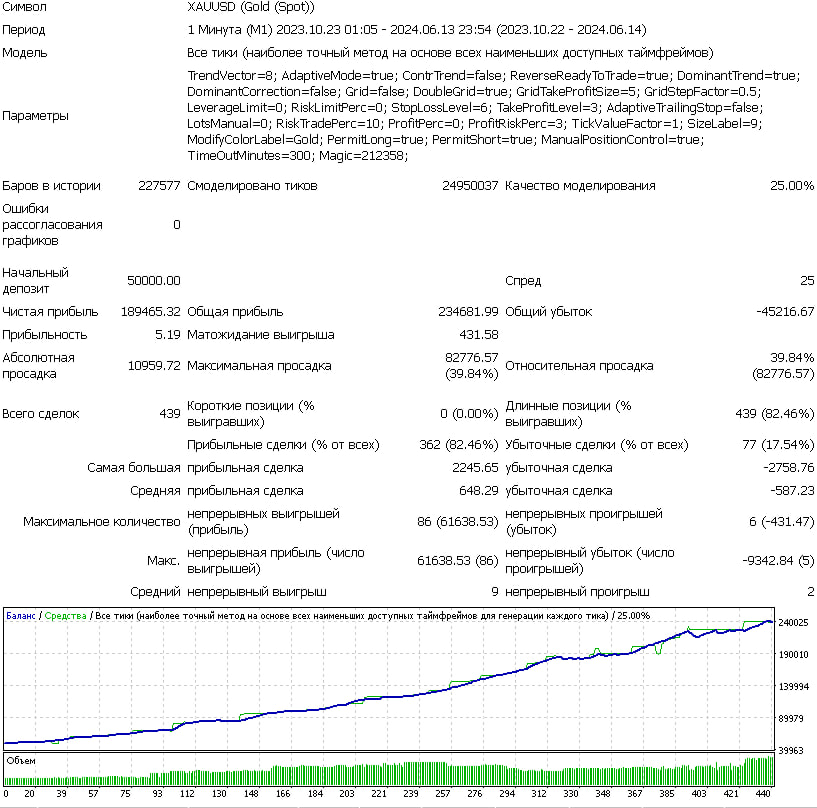
Task: Click the largest losing trade value -2758.76
Action: point(785,468)
